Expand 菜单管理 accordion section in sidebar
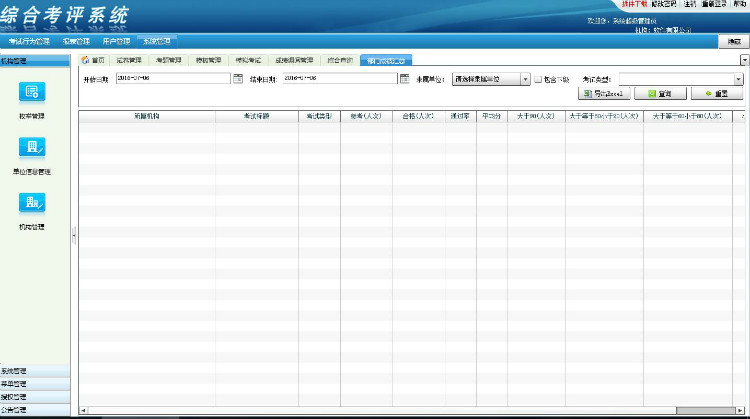The width and height of the screenshot is (750, 419). click(x=35, y=384)
